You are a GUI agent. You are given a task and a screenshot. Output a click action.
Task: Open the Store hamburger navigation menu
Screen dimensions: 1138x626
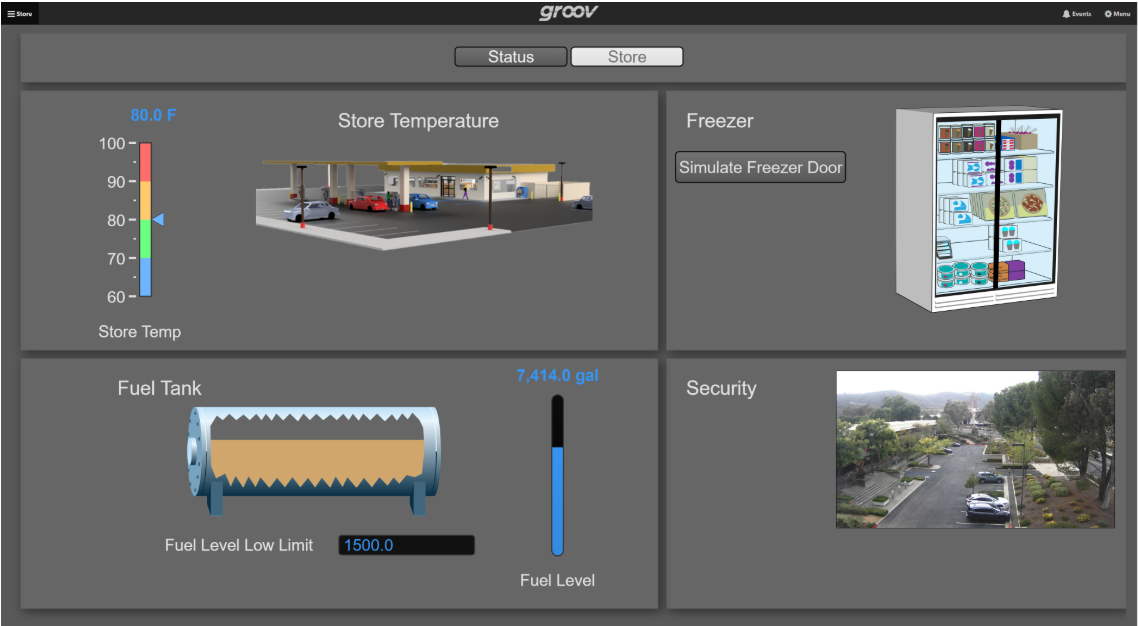(x=20, y=14)
